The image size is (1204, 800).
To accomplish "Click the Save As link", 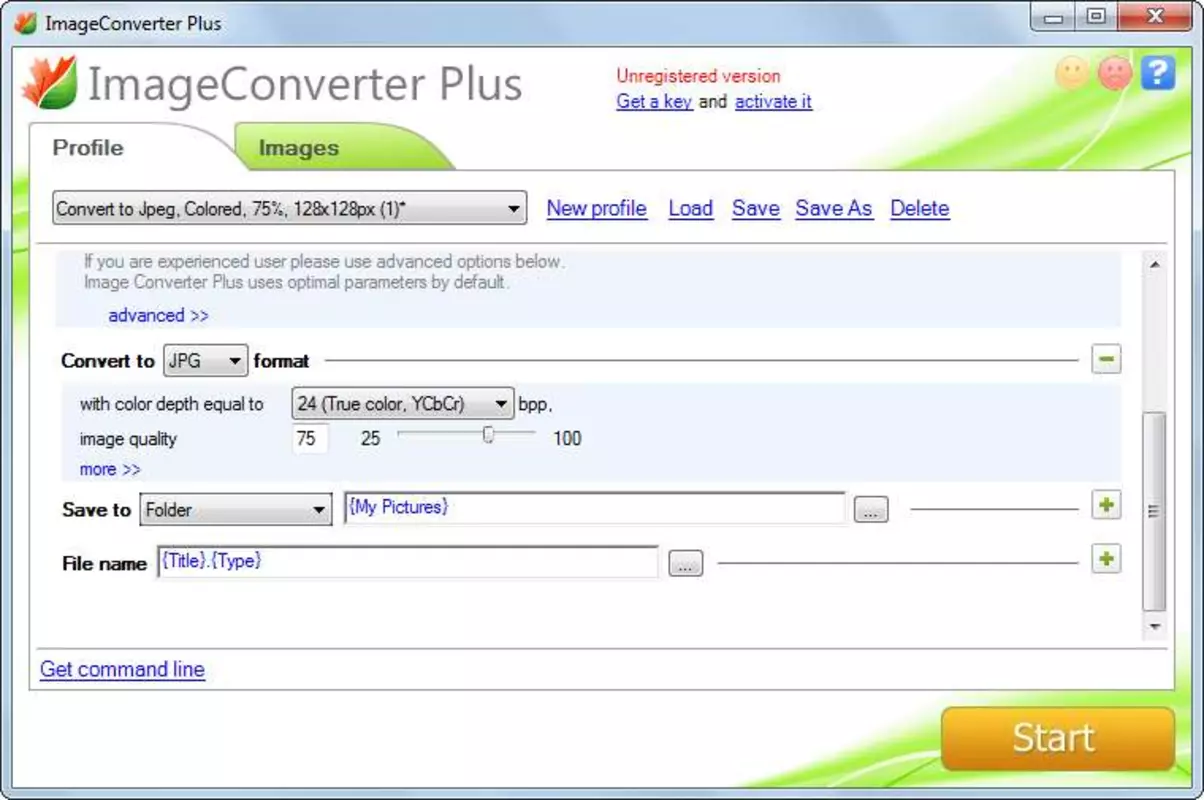I will tap(834, 208).
